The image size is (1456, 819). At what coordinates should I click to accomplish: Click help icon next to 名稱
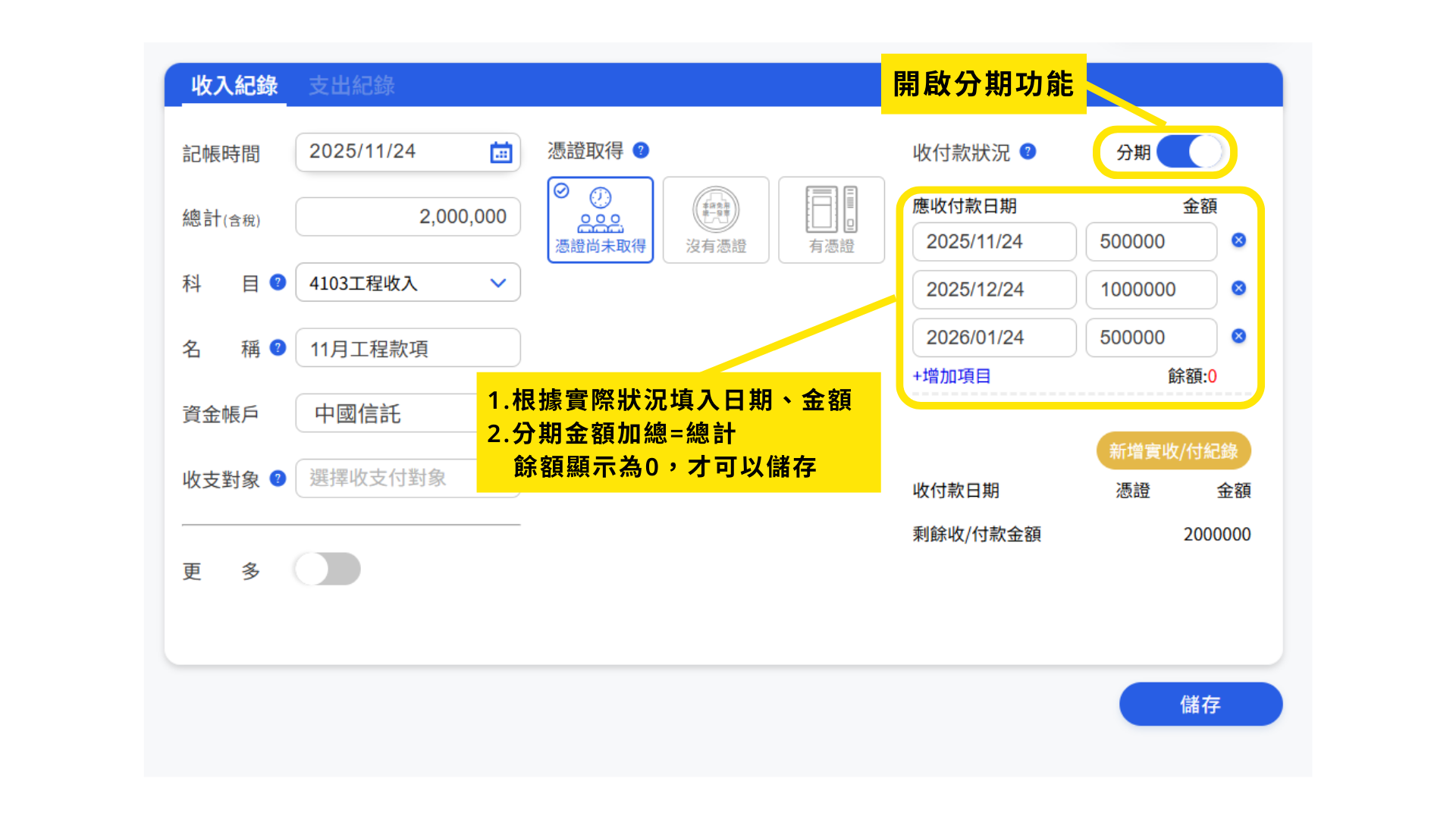[x=278, y=347]
